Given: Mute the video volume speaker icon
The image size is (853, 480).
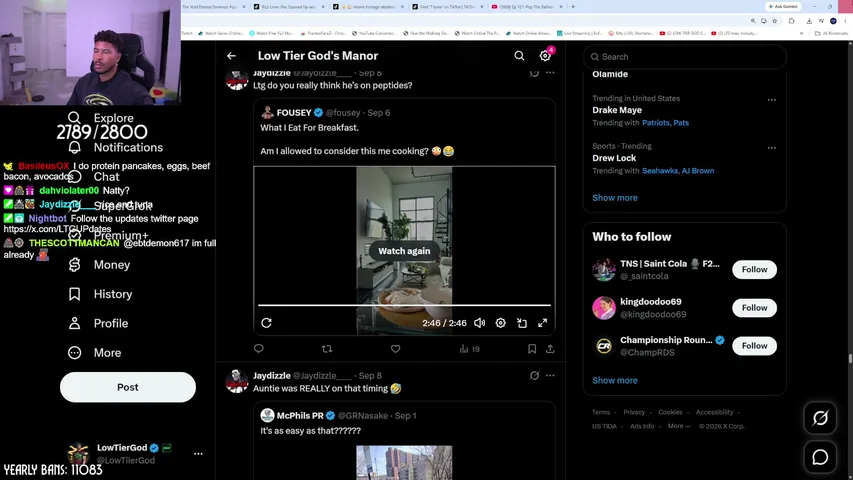Looking at the screenshot, I should (479, 323).
